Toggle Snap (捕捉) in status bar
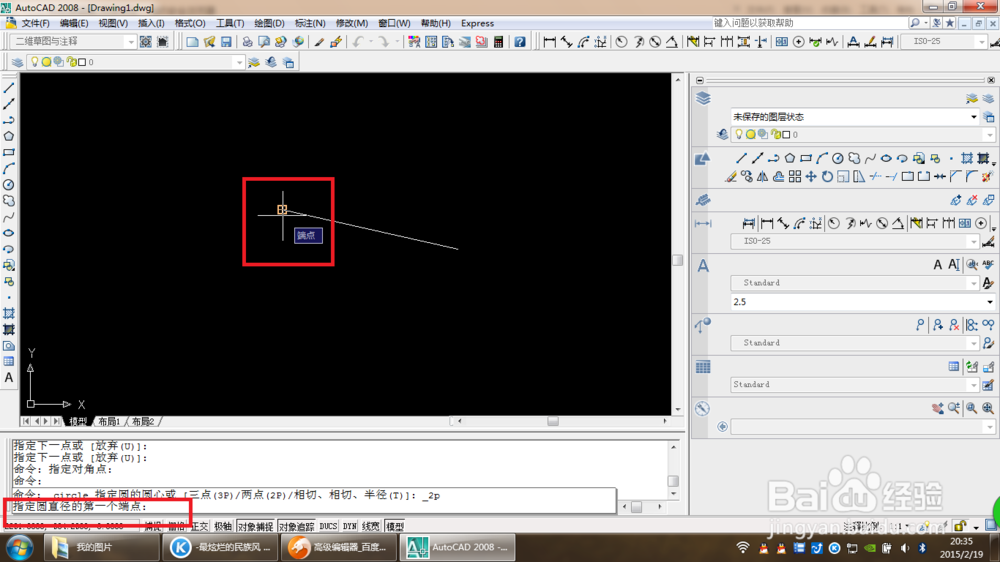 pyautogui.click(x=153, y=526)
